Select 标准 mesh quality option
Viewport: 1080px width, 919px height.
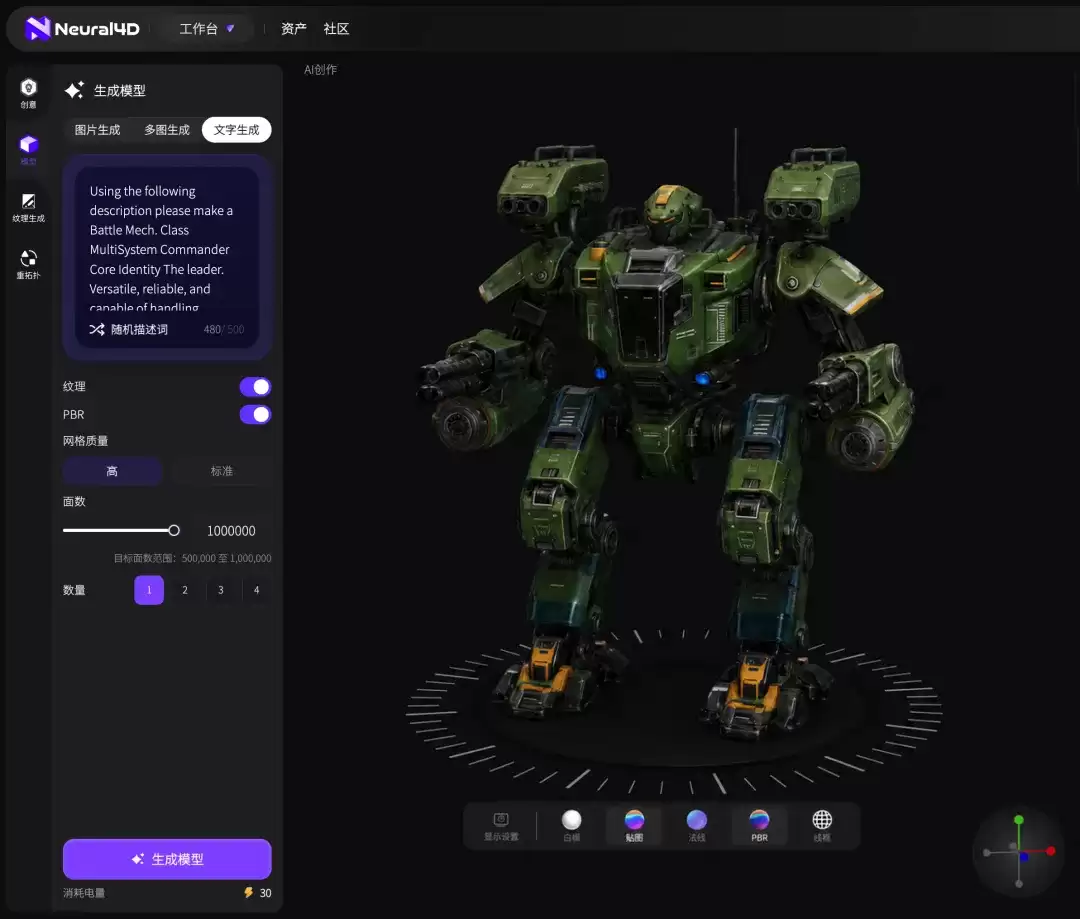pos(221,471)
